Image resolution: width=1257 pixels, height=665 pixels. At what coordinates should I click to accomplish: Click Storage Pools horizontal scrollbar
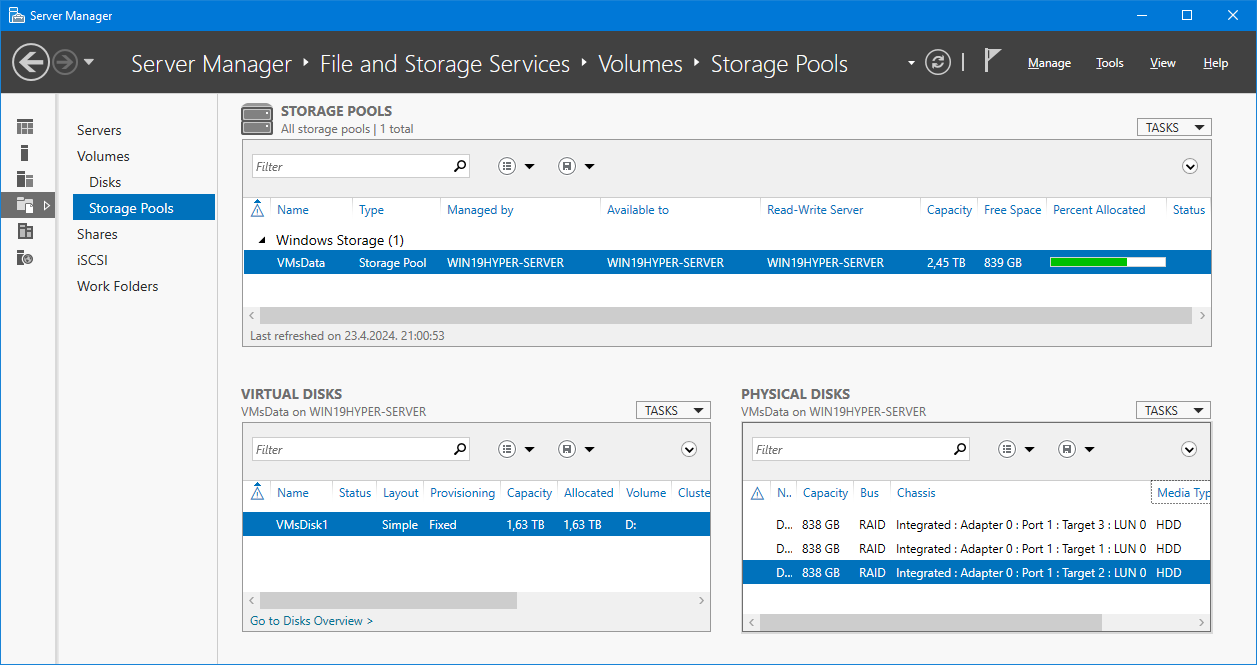(x=726, y=315)
